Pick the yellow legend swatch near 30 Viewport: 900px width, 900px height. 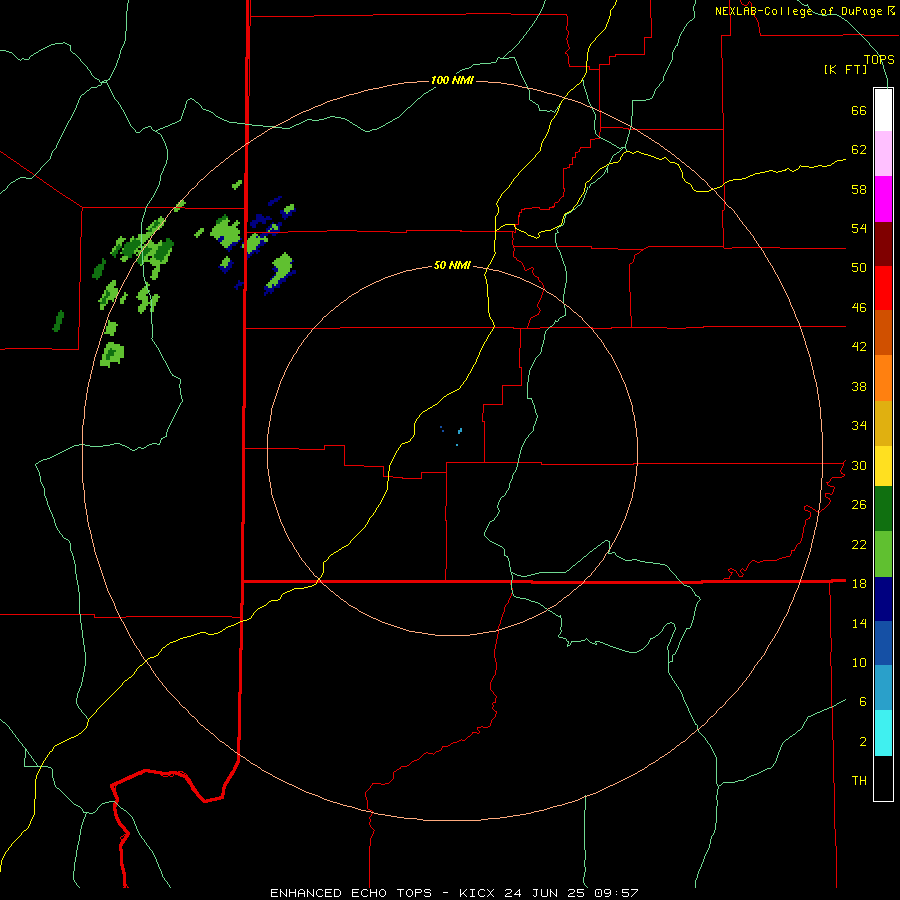883,466
